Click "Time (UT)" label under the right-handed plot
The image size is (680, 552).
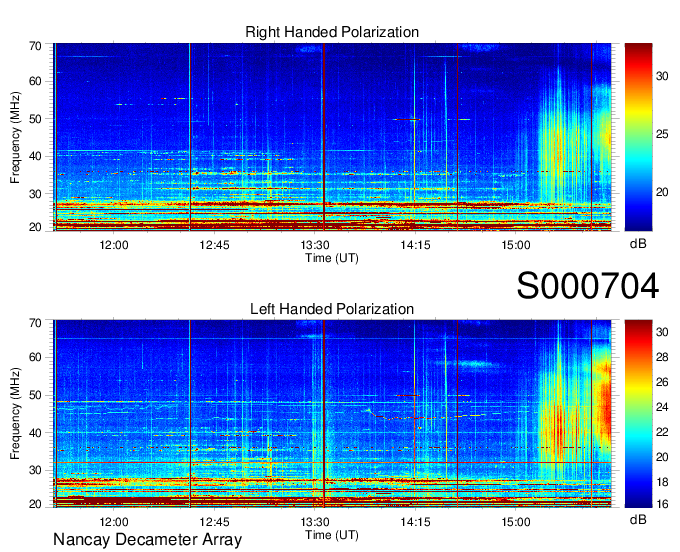point(332,258)
